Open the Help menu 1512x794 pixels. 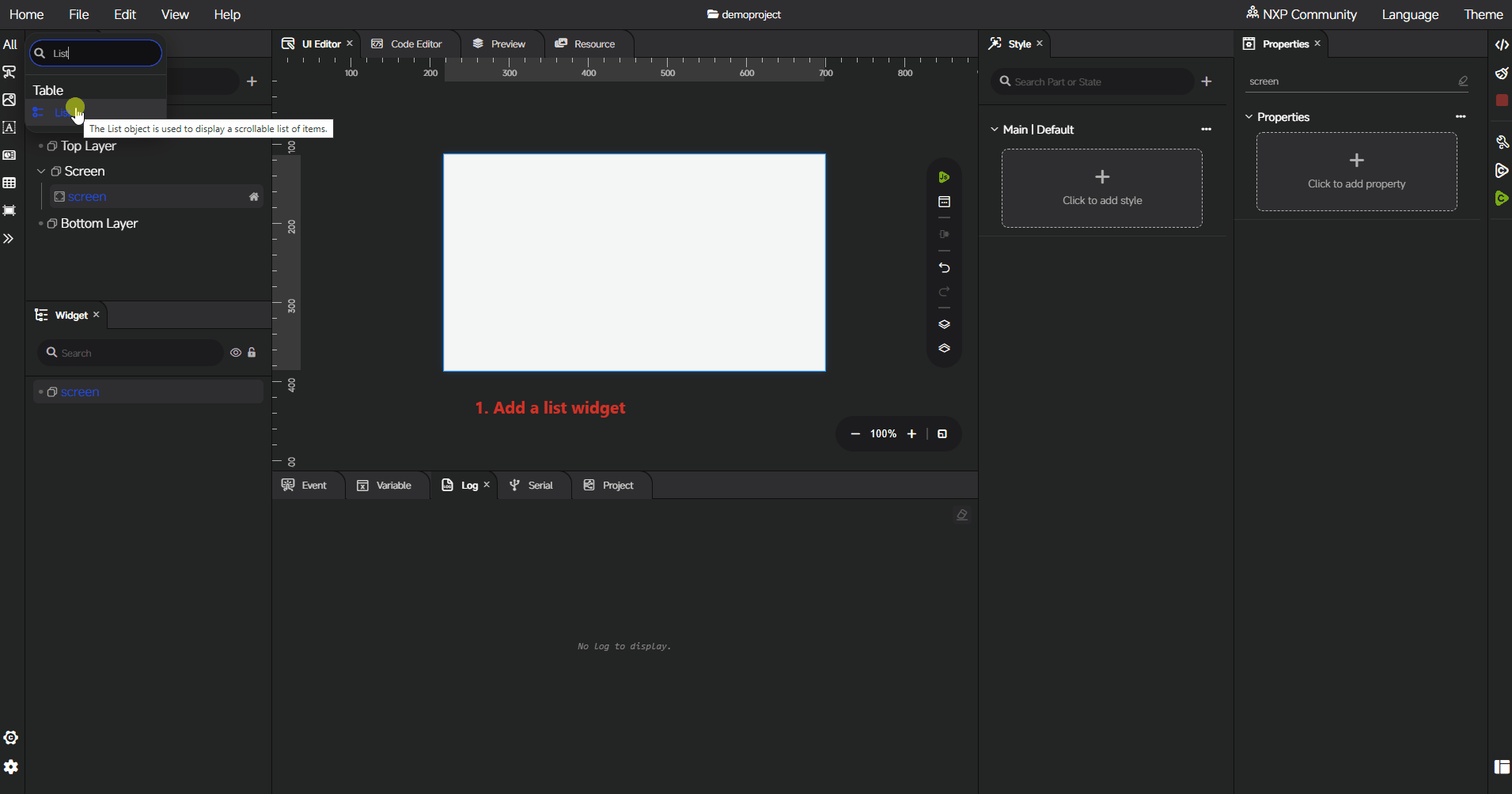[x=227, y=14]
